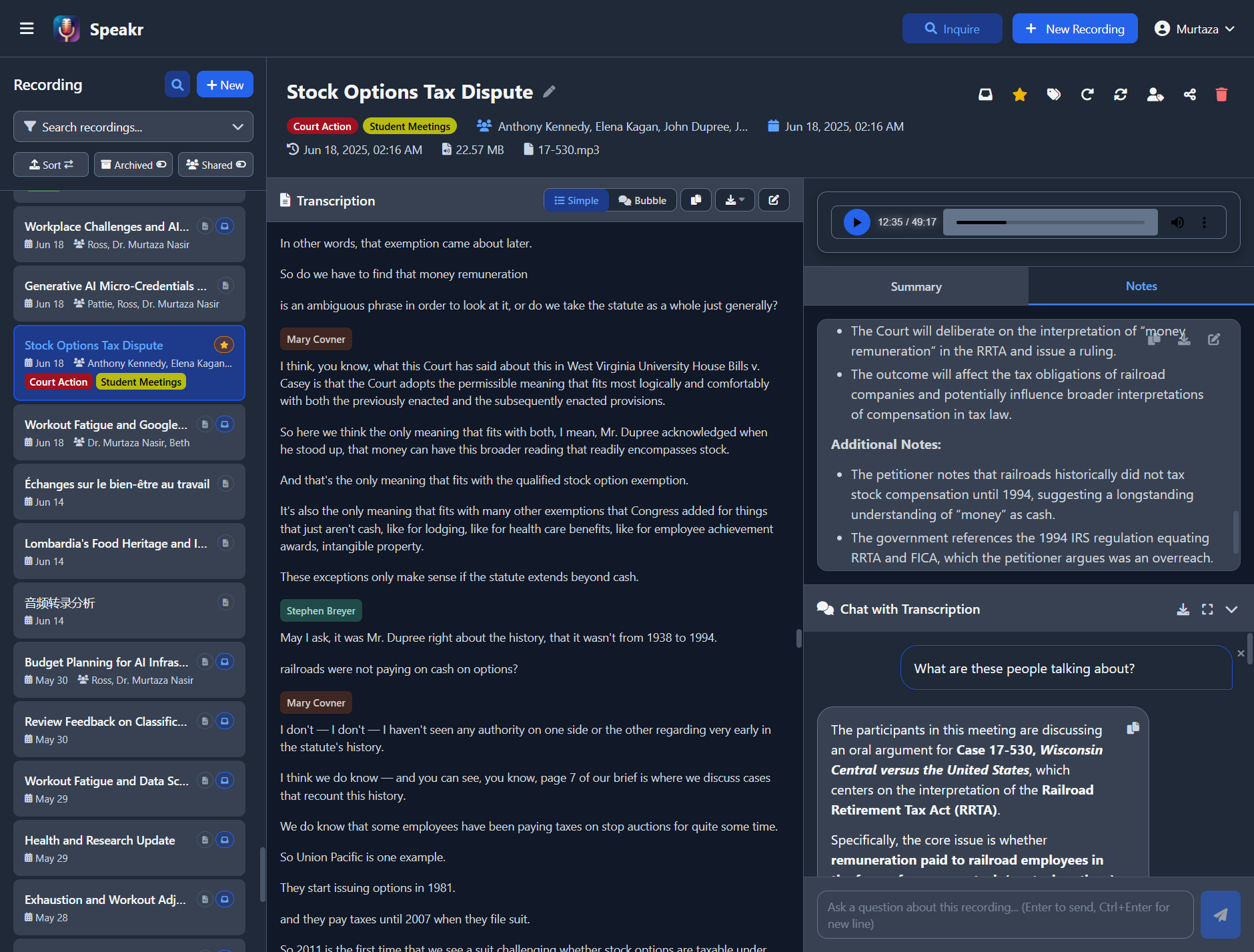Viewport: 1254px width, 952px height.
Task: Assign speakers using the person icon
Action: pyautogui.click(x=1156, y=94)
